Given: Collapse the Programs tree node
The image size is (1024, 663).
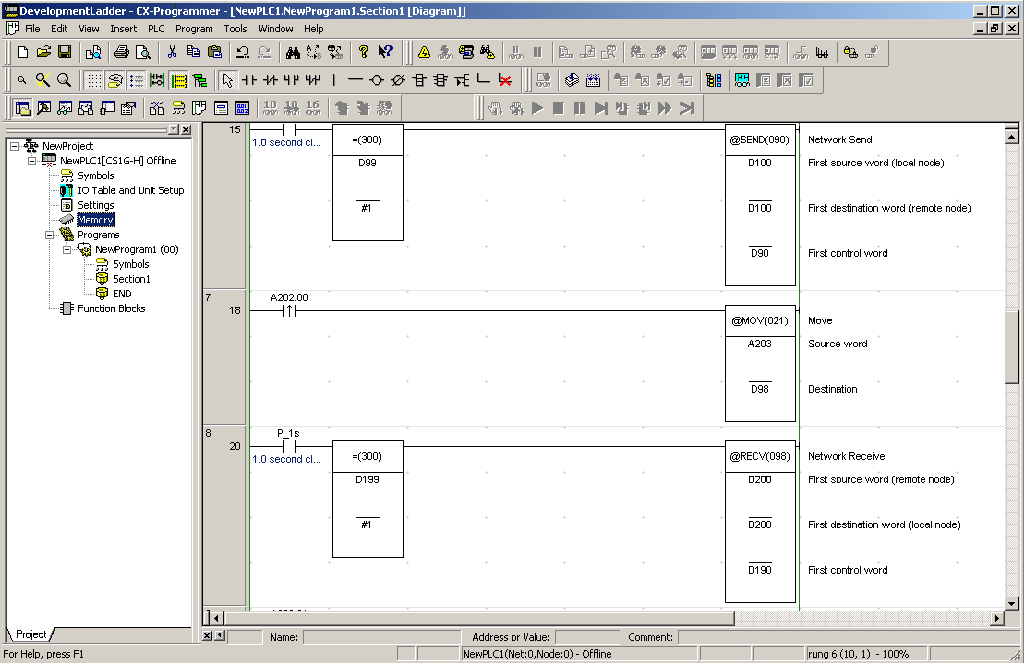Looking at the screenshot, I should tap(50, 235).
